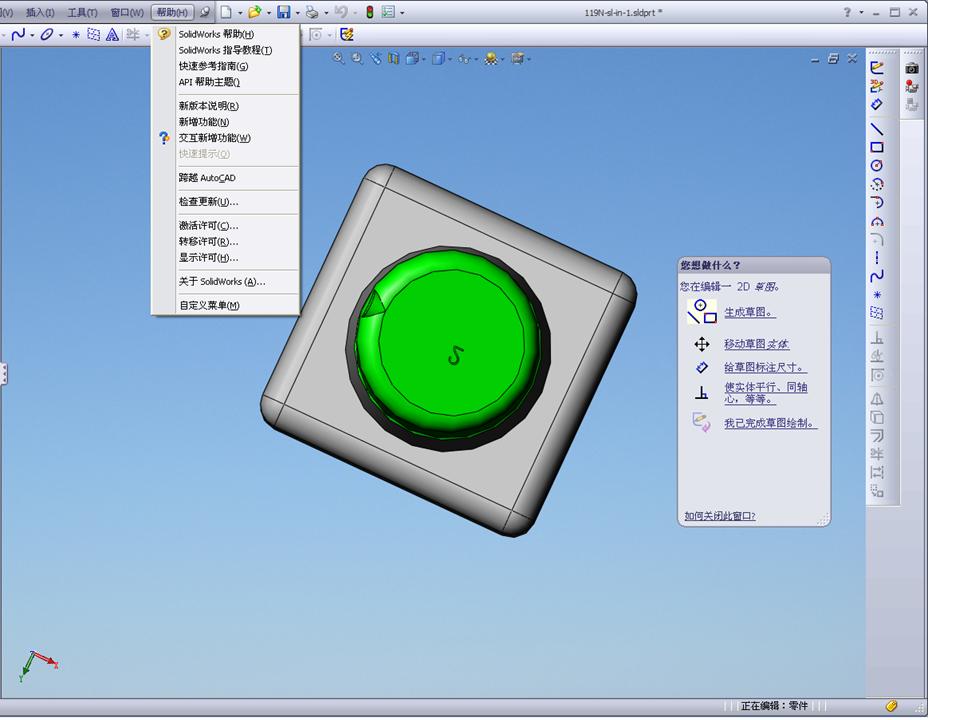The width and height of the screenshot is (960, 720).
Task: Select 检查更新(U)... menu entry
Action: 225,201
